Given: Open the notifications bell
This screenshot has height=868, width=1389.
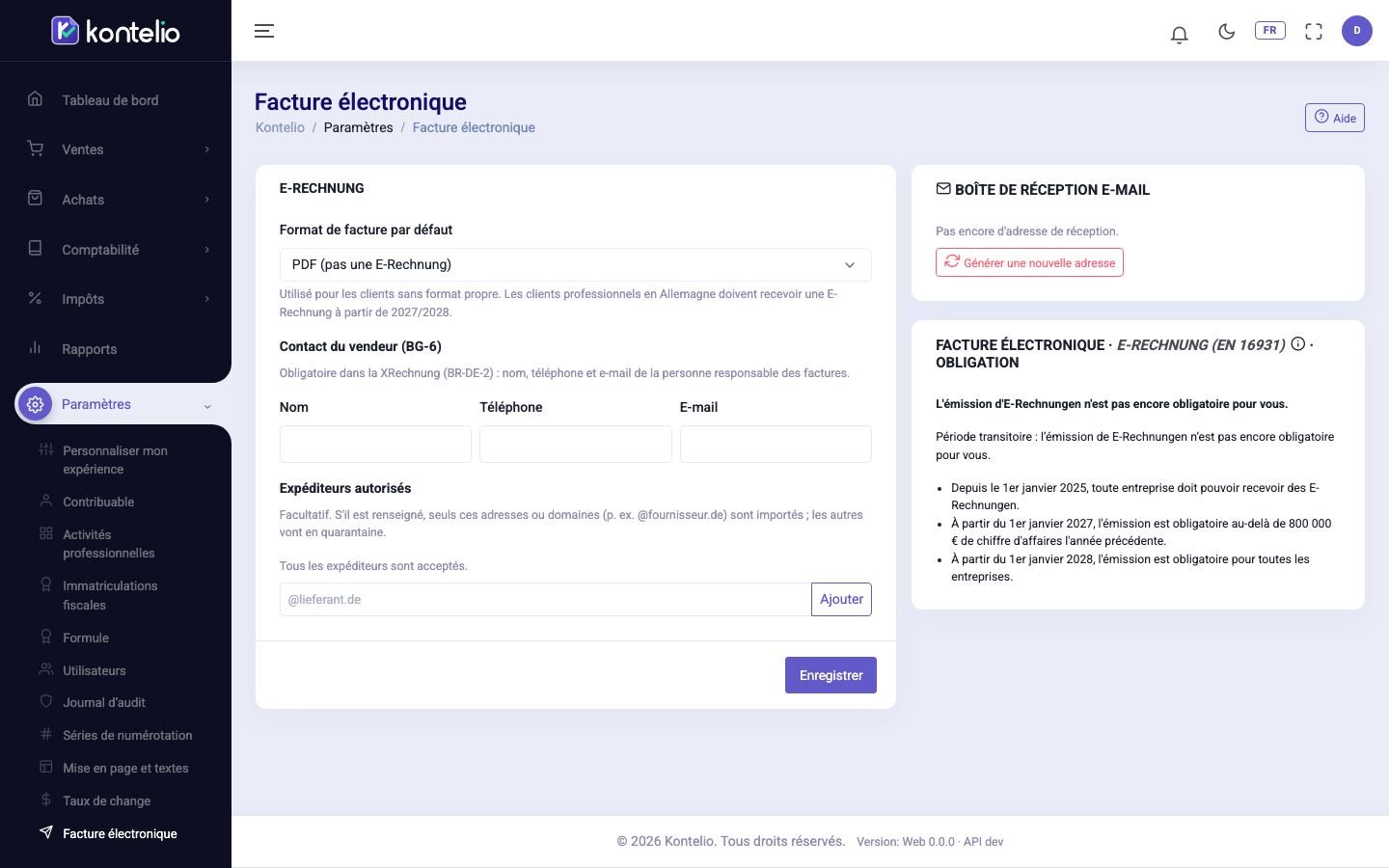Looking at the screenshot, I should 1179,34.
